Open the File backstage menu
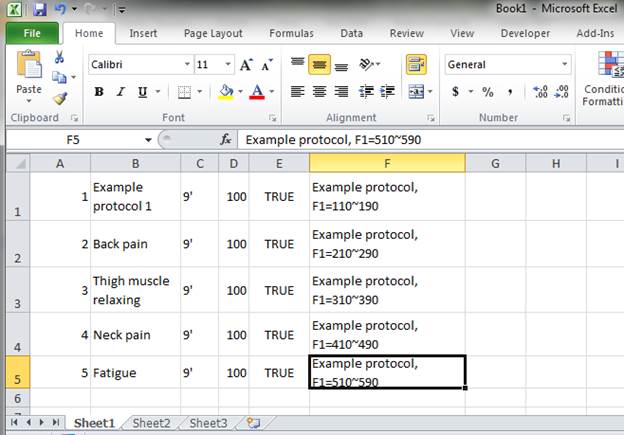 (x=32, y=33)
